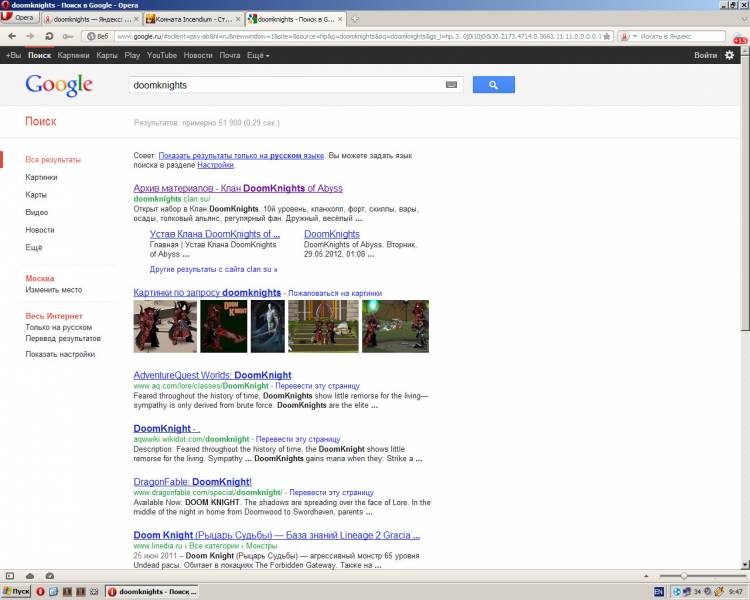Bookmark the page with the star icon
The height and width of the screenshot is (600, 750).
tap(607, 36)
